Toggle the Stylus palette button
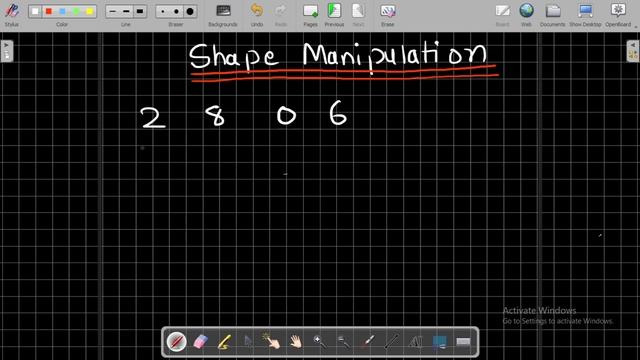Image resolution: width=640 pixels, height=360 pixels. tap(11, 14)
